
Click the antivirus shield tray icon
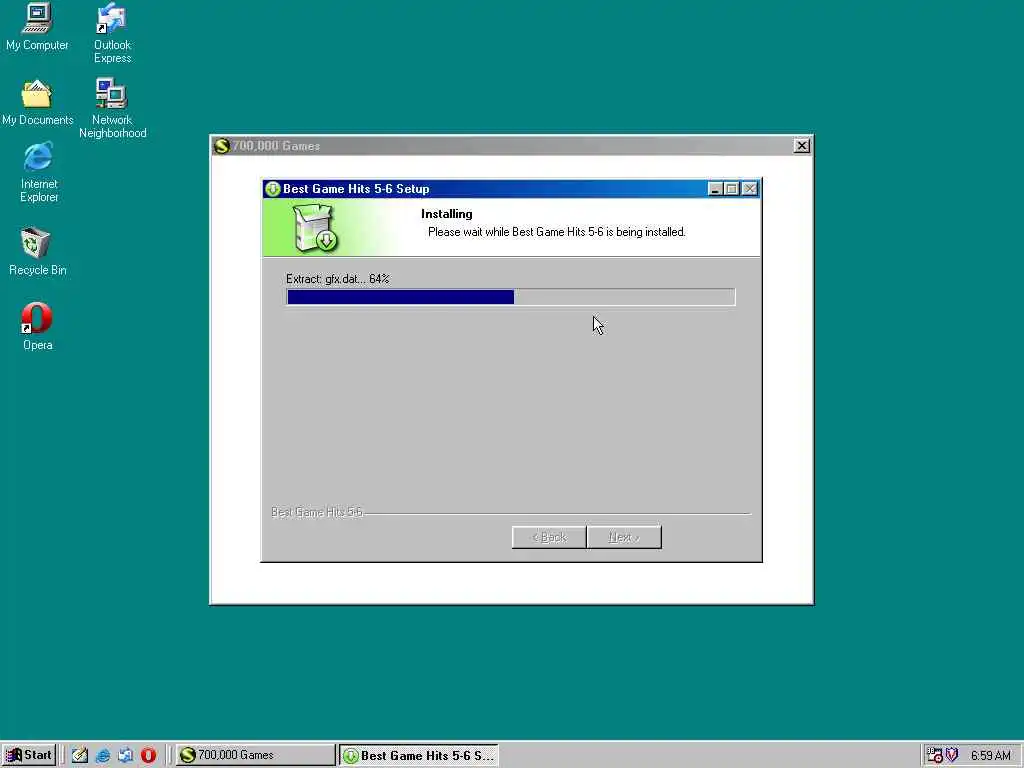click(x=952, y=755)
